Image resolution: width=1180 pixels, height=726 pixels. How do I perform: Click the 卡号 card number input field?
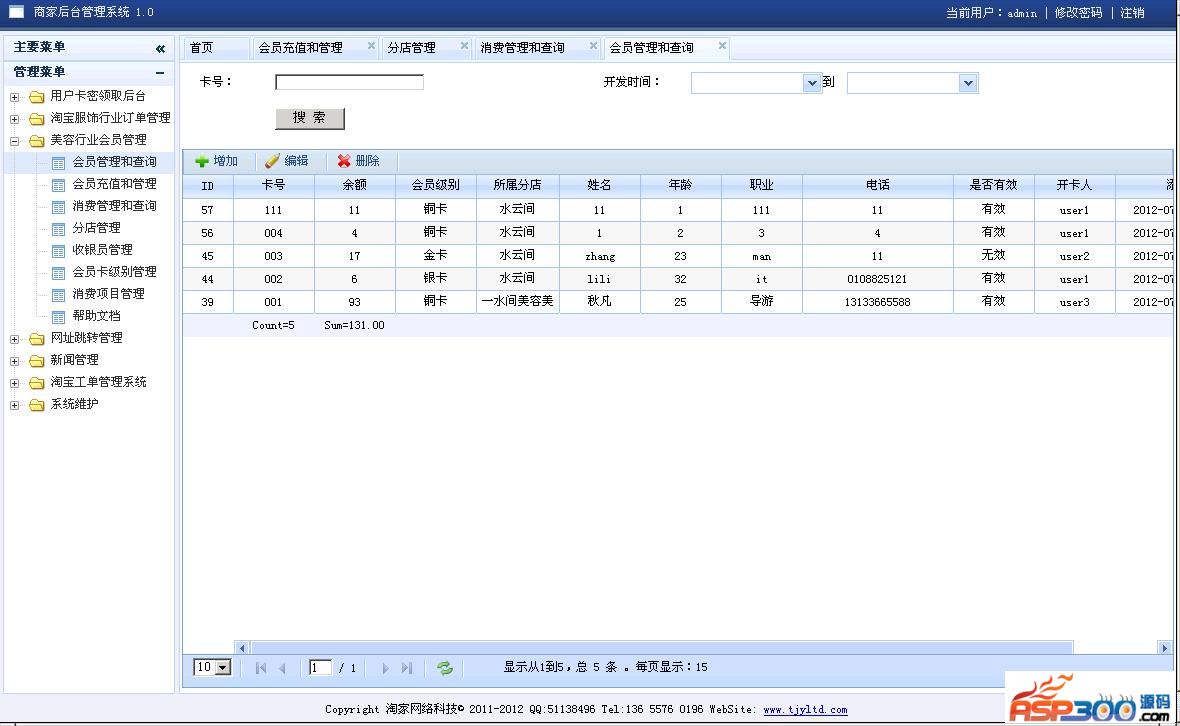(x=349, y=82)
